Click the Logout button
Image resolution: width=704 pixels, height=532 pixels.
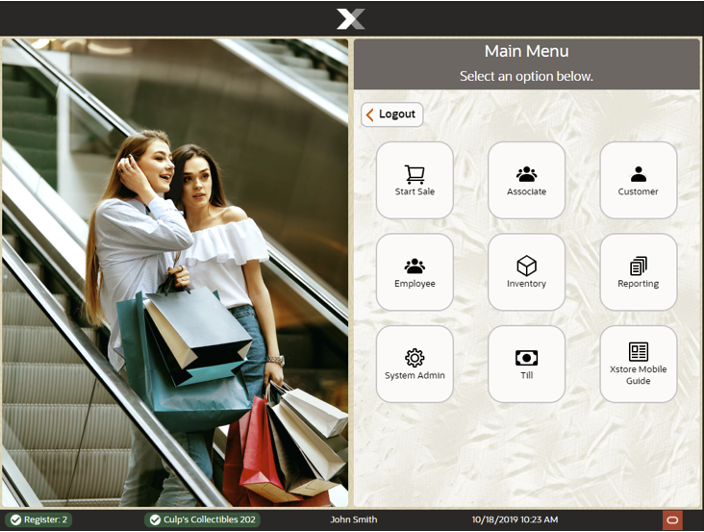pyautogui.click(x=392, y=115)
